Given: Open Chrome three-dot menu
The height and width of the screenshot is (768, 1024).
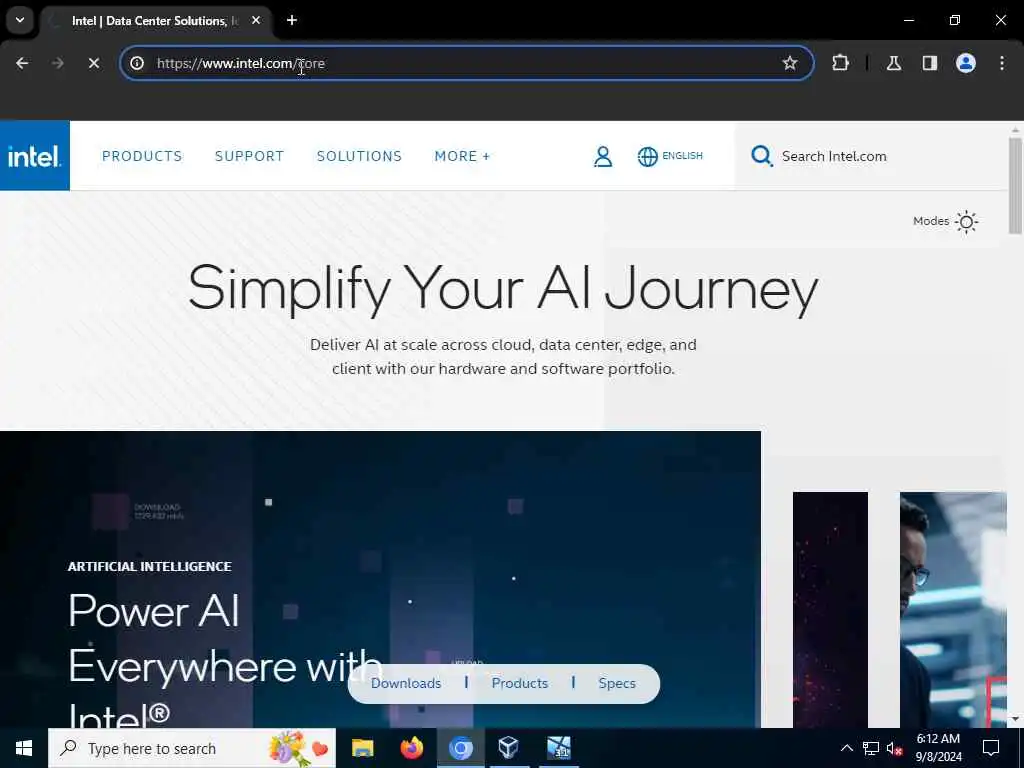Looking at the screenshot, I should [x=1002, y=63].
